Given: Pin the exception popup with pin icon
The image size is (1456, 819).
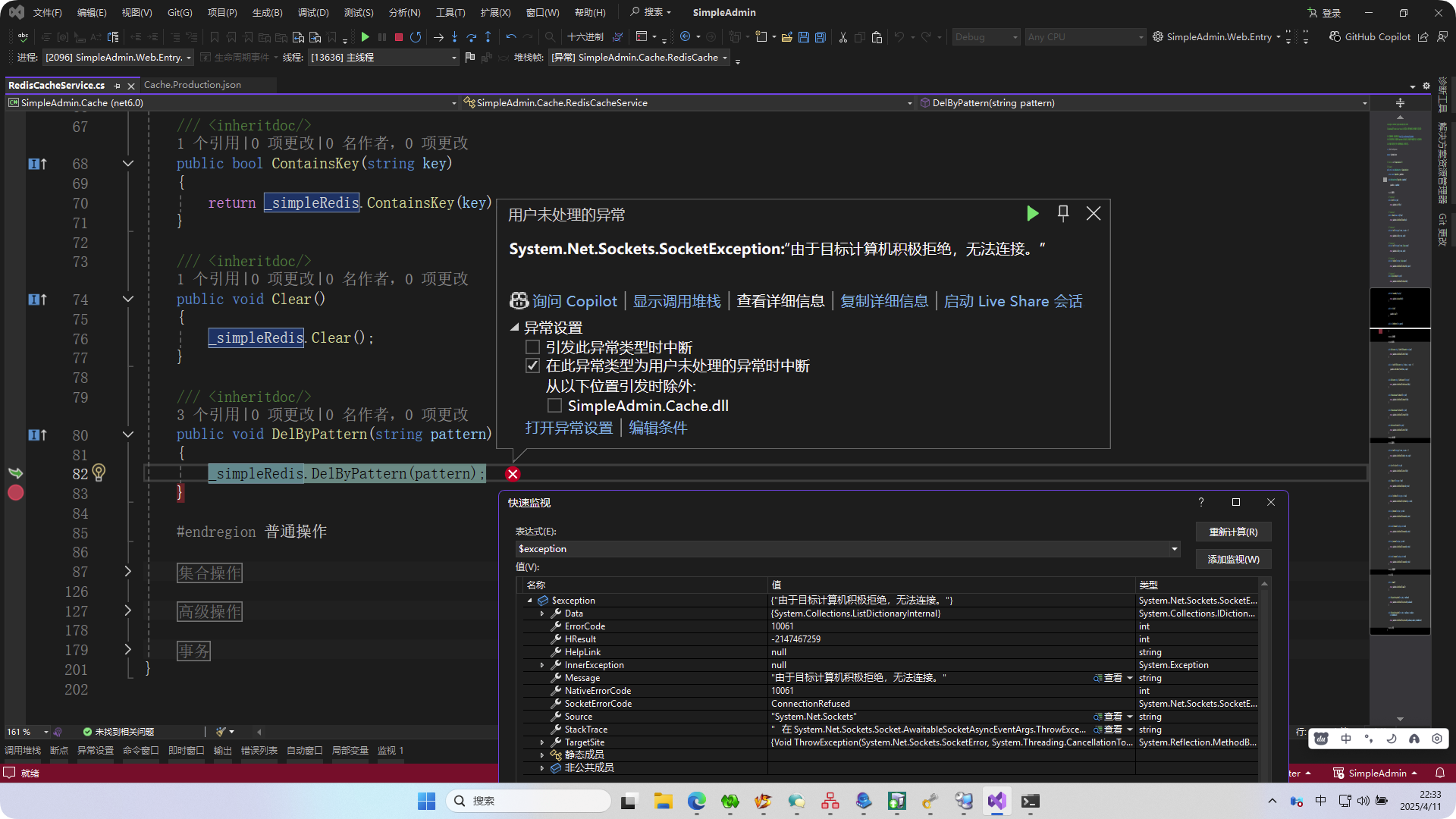Looking at the screenshot, I should [1063, 214].
